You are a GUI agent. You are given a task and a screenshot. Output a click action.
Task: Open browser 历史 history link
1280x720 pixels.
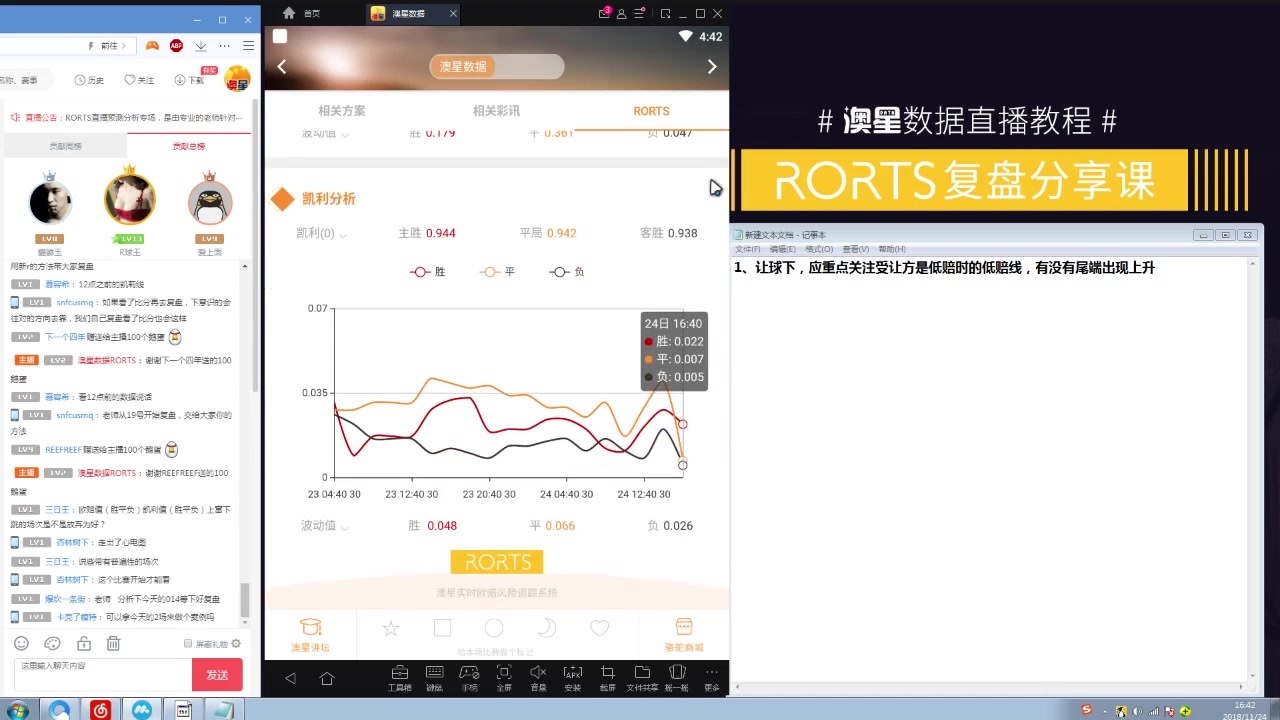[x=89, y=80]
